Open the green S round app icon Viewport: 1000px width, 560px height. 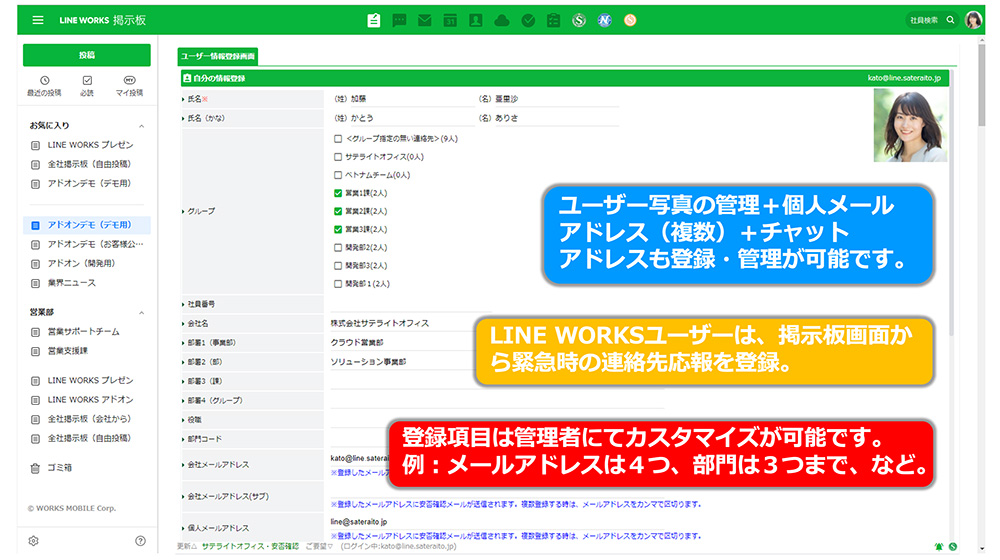click(579, 20)
